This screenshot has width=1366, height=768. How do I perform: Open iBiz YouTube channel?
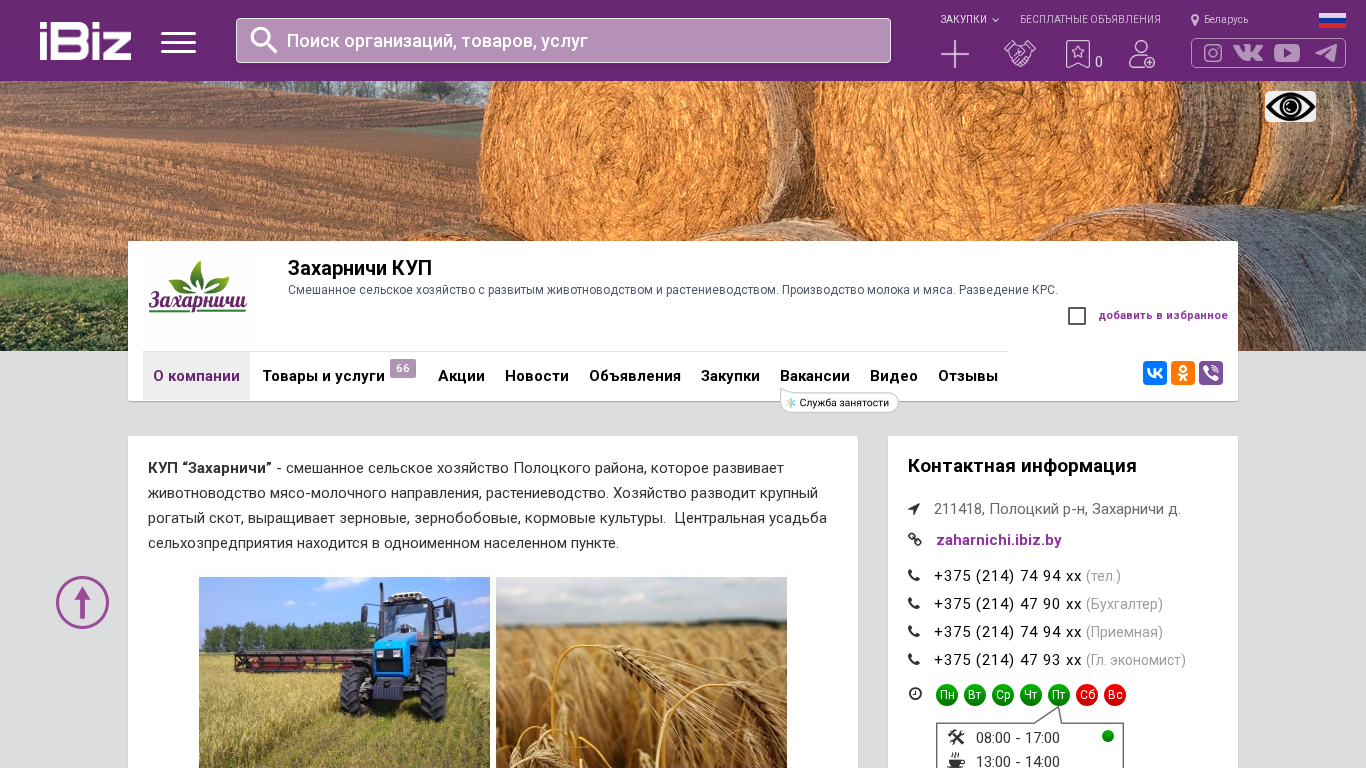[x=1287, y=53]
